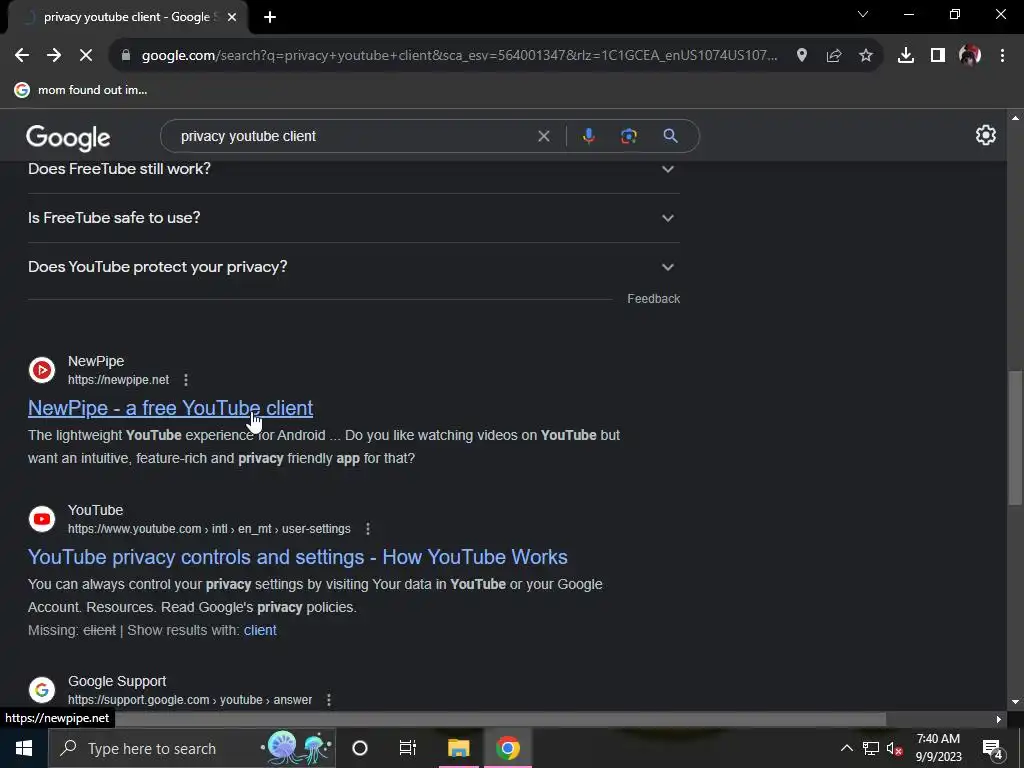The height and width of the screenshot is (768, 1024).
Task: Open more options for Google Support result
Action: pyautogui.click(x=328, y=699)
